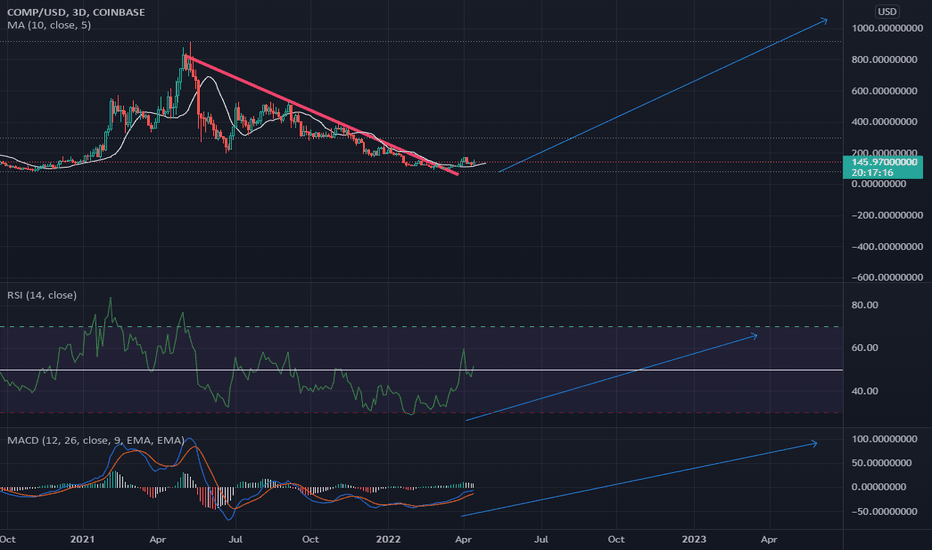Select the red descending trendline on price chart
The image size is (932, 550).
321,115
